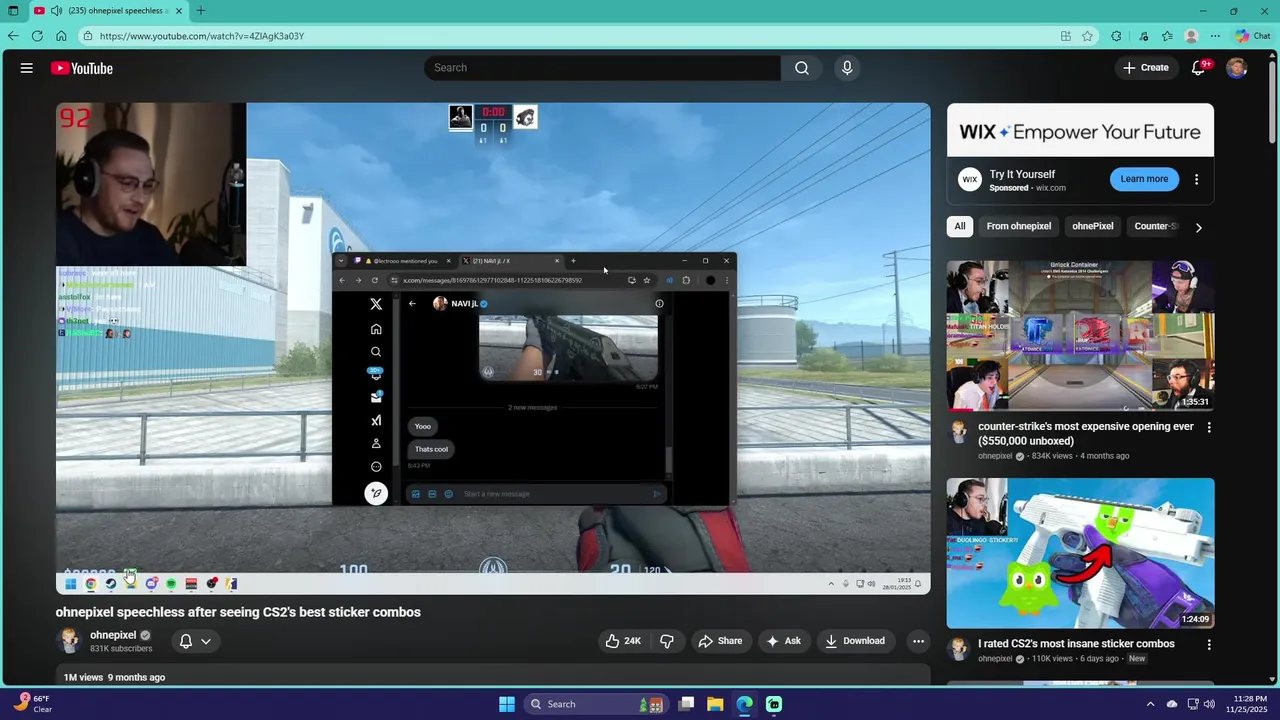Like the video with thumbs up

pos(623,641)
